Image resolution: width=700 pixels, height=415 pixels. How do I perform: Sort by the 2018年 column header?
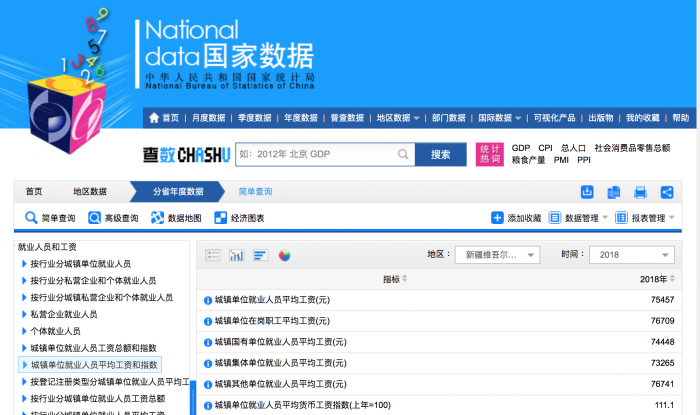(x=657, y=279)
